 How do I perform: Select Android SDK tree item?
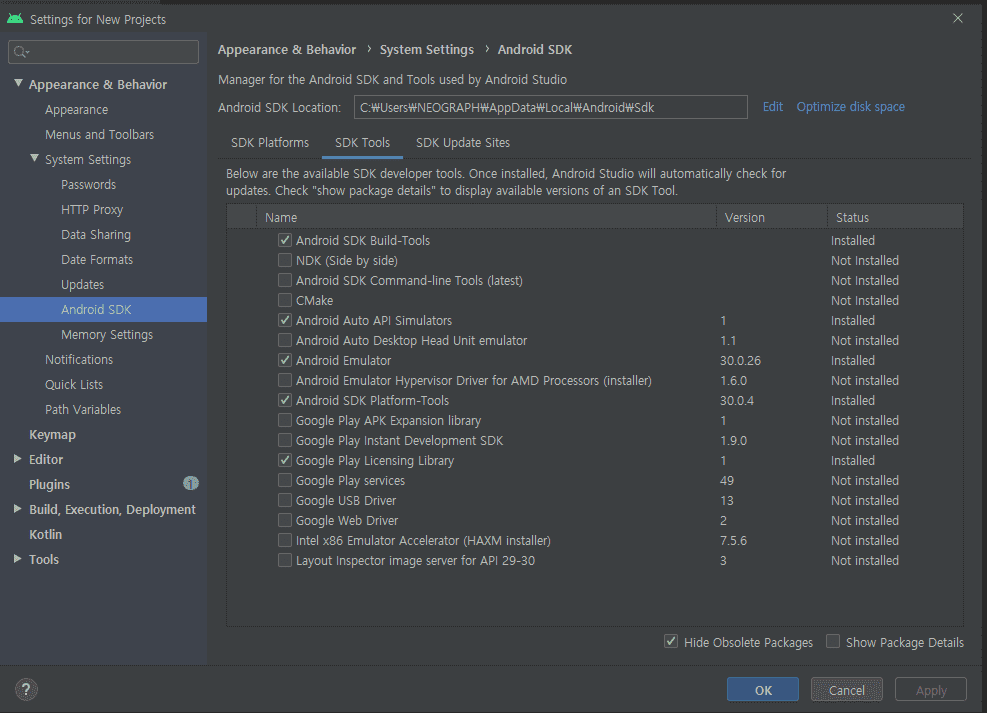click(103, 310)
